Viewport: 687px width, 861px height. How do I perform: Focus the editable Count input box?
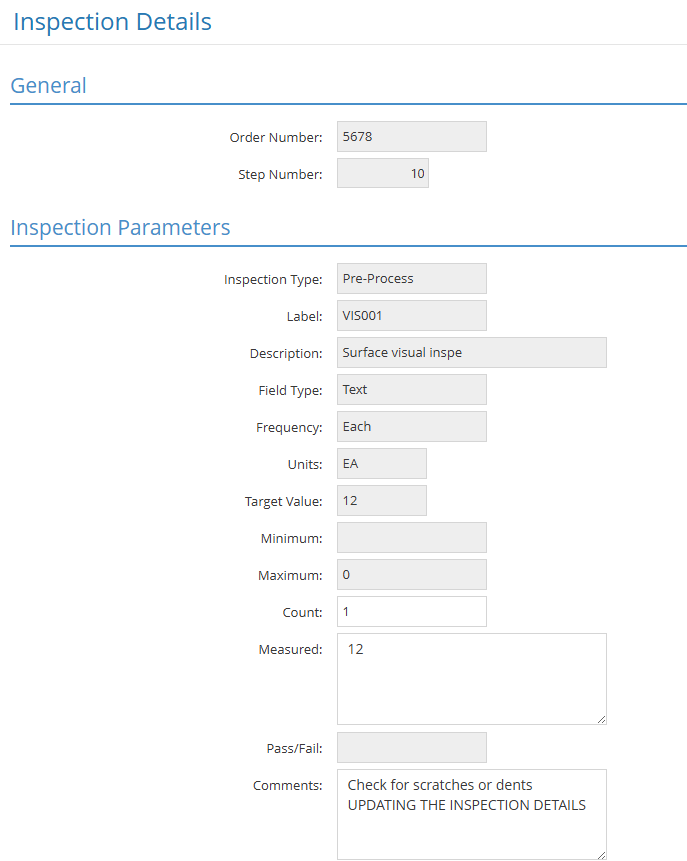(x=411, y=612)
